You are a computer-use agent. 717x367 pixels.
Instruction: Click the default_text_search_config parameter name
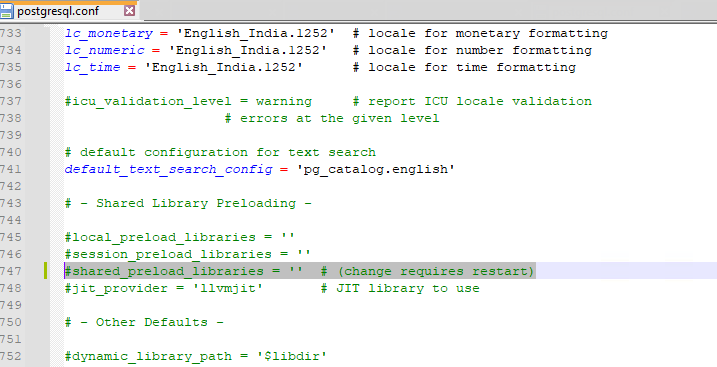tap(168, 170)
